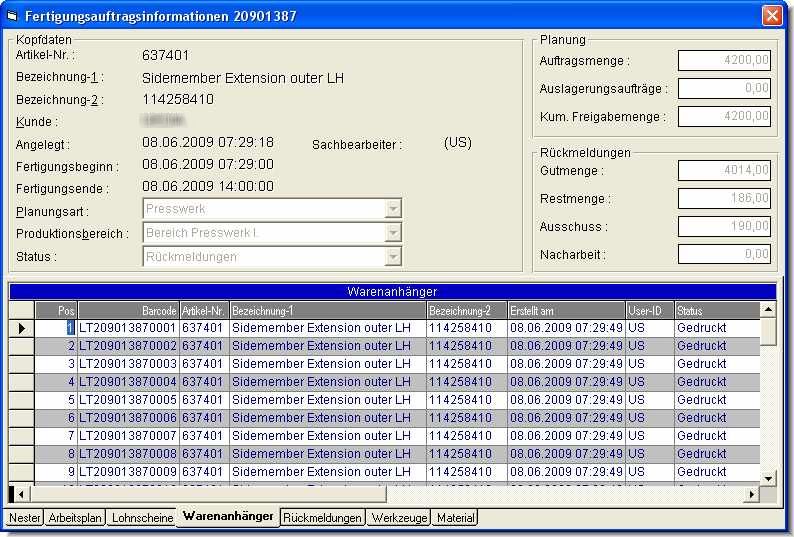The height and width of the screenshot is (537, 794).
Task: Click the row selector of position 1
Action: click(x=21, y=328)
